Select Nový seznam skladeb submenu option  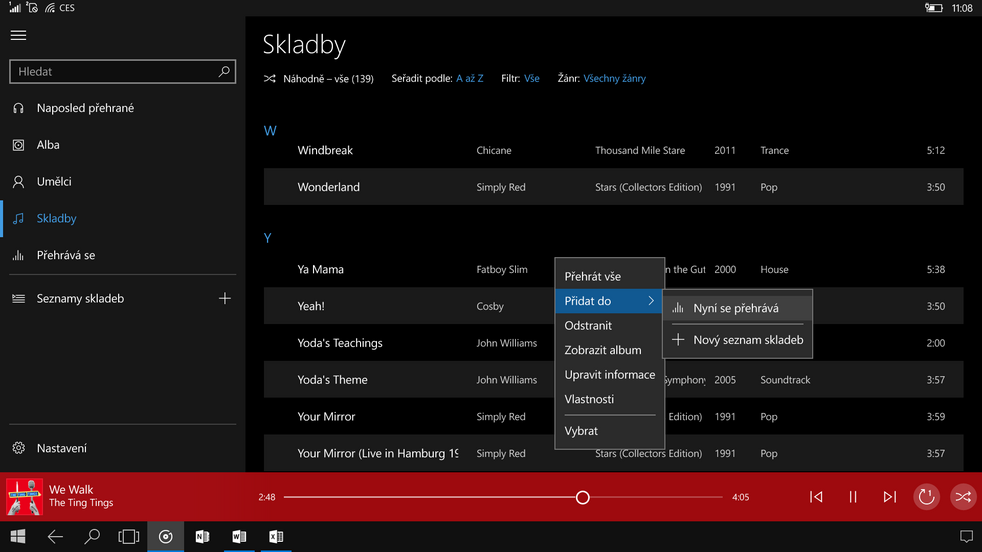(747, 340)
